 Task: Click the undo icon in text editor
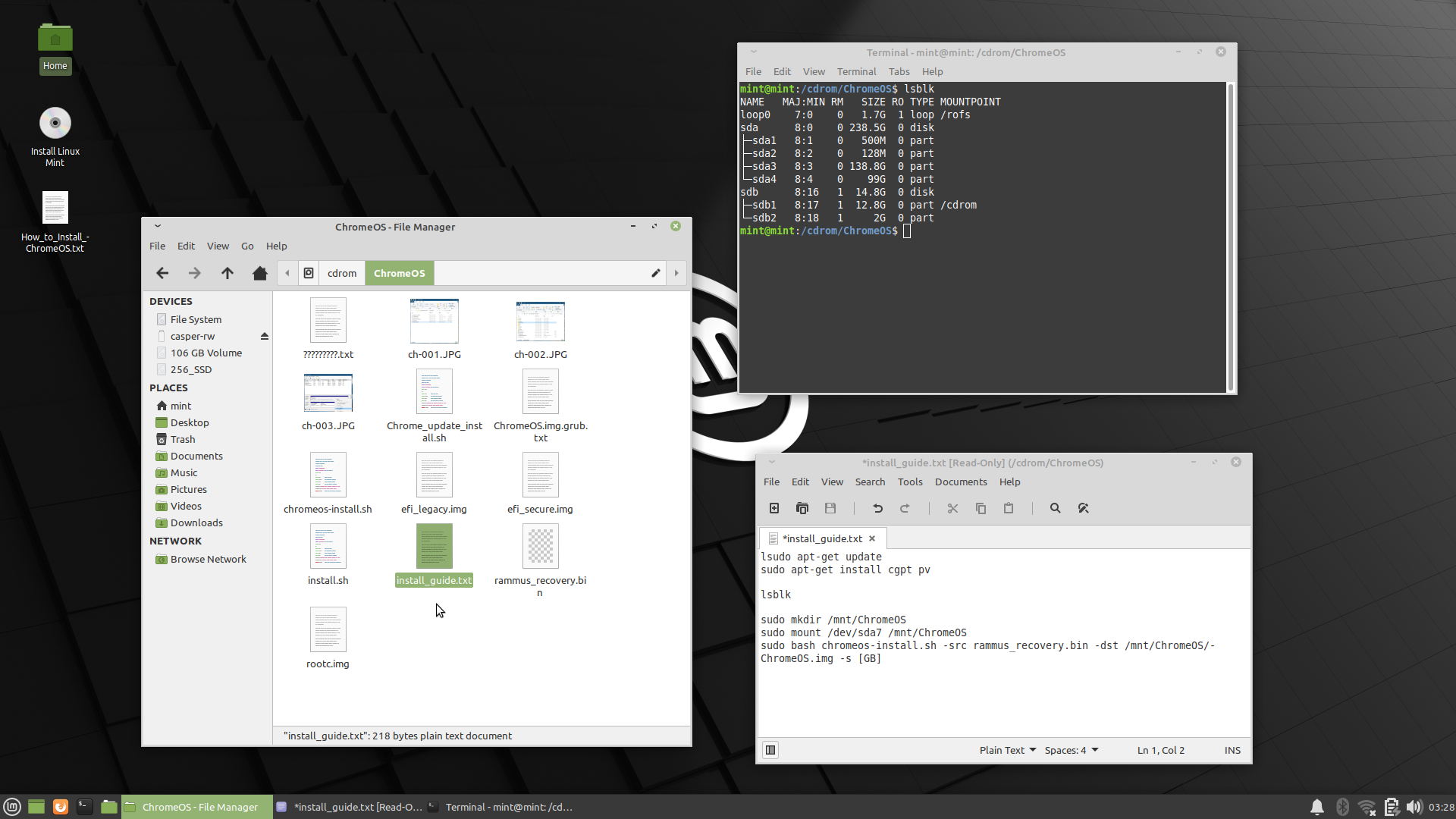[877, 508]
